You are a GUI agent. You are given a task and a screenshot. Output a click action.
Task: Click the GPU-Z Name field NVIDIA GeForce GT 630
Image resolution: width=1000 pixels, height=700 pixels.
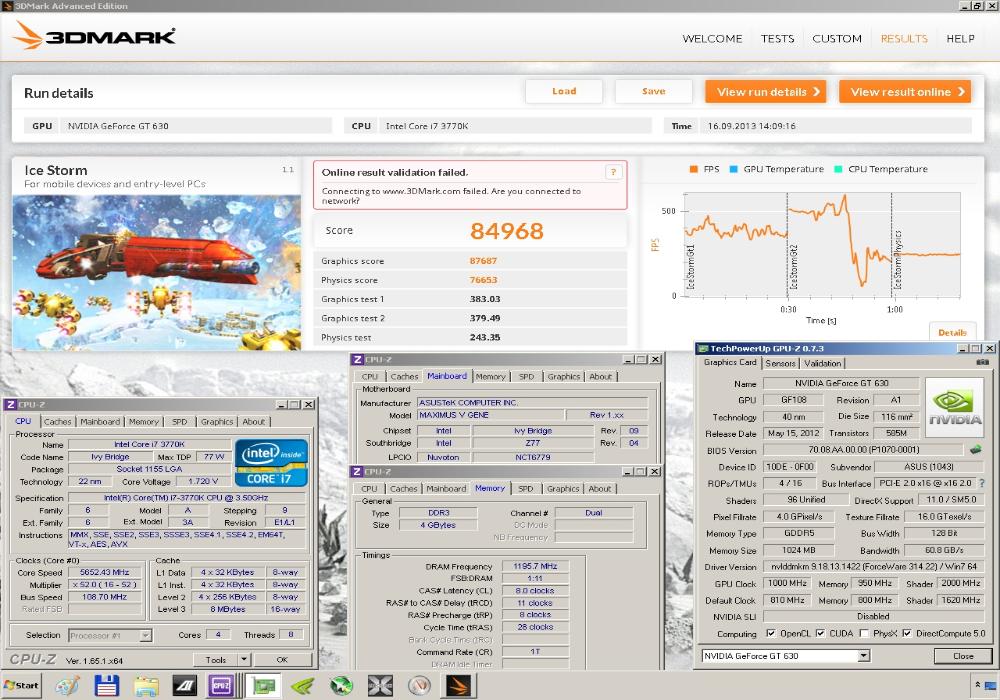pos(841,383)
